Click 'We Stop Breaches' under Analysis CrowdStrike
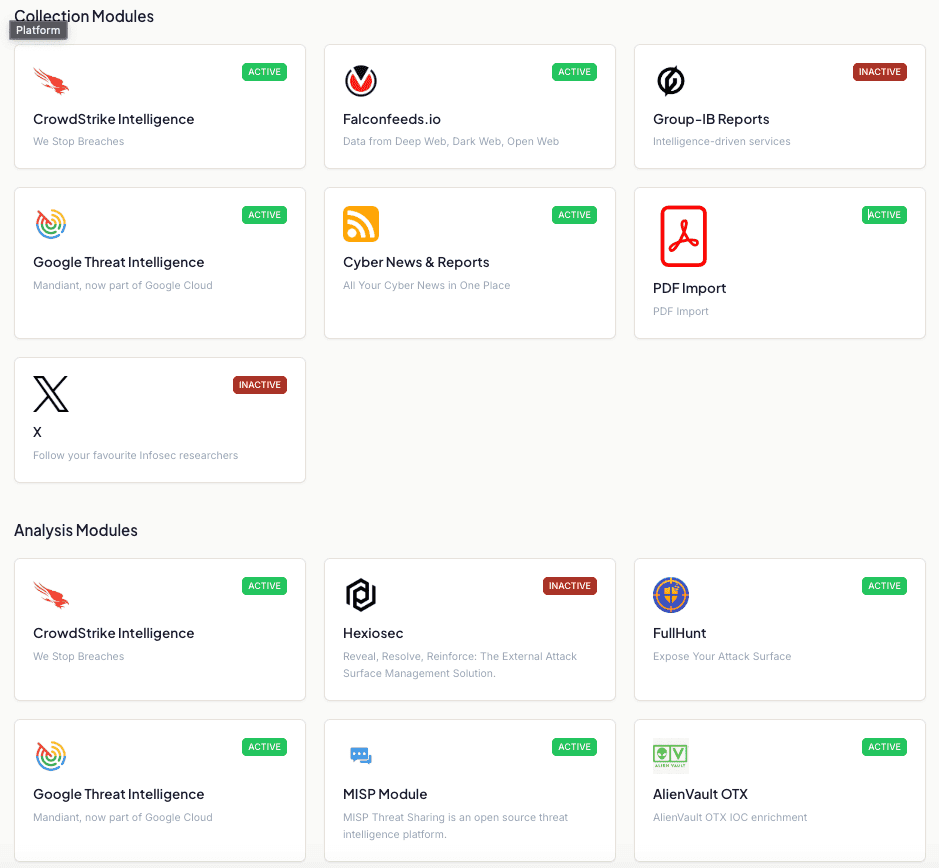The image size is (939, 868). [78, 657]
